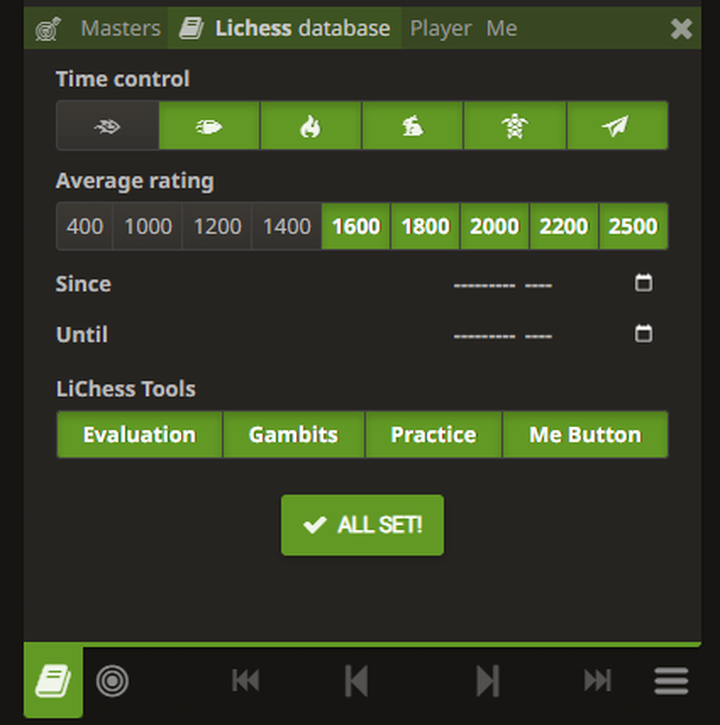The height and width of the screenshot is (725, 720).
Task: Open the hamburger menu in bottom bar
Action: tap(671, 682)
